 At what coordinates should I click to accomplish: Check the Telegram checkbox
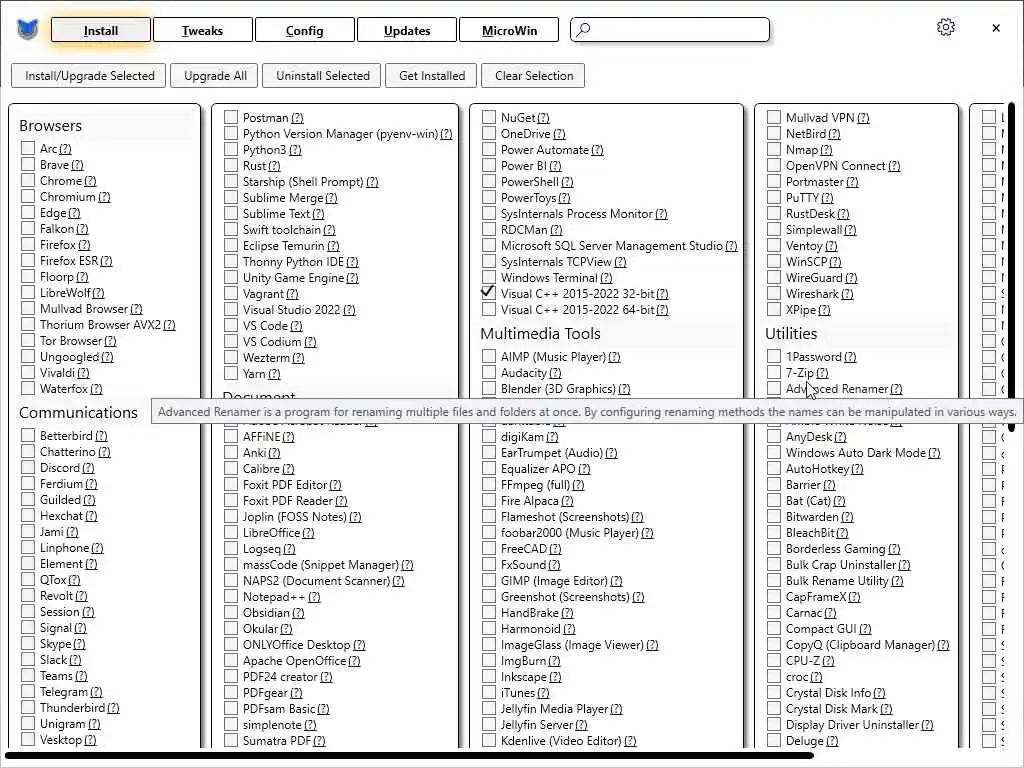coord(27,691)
